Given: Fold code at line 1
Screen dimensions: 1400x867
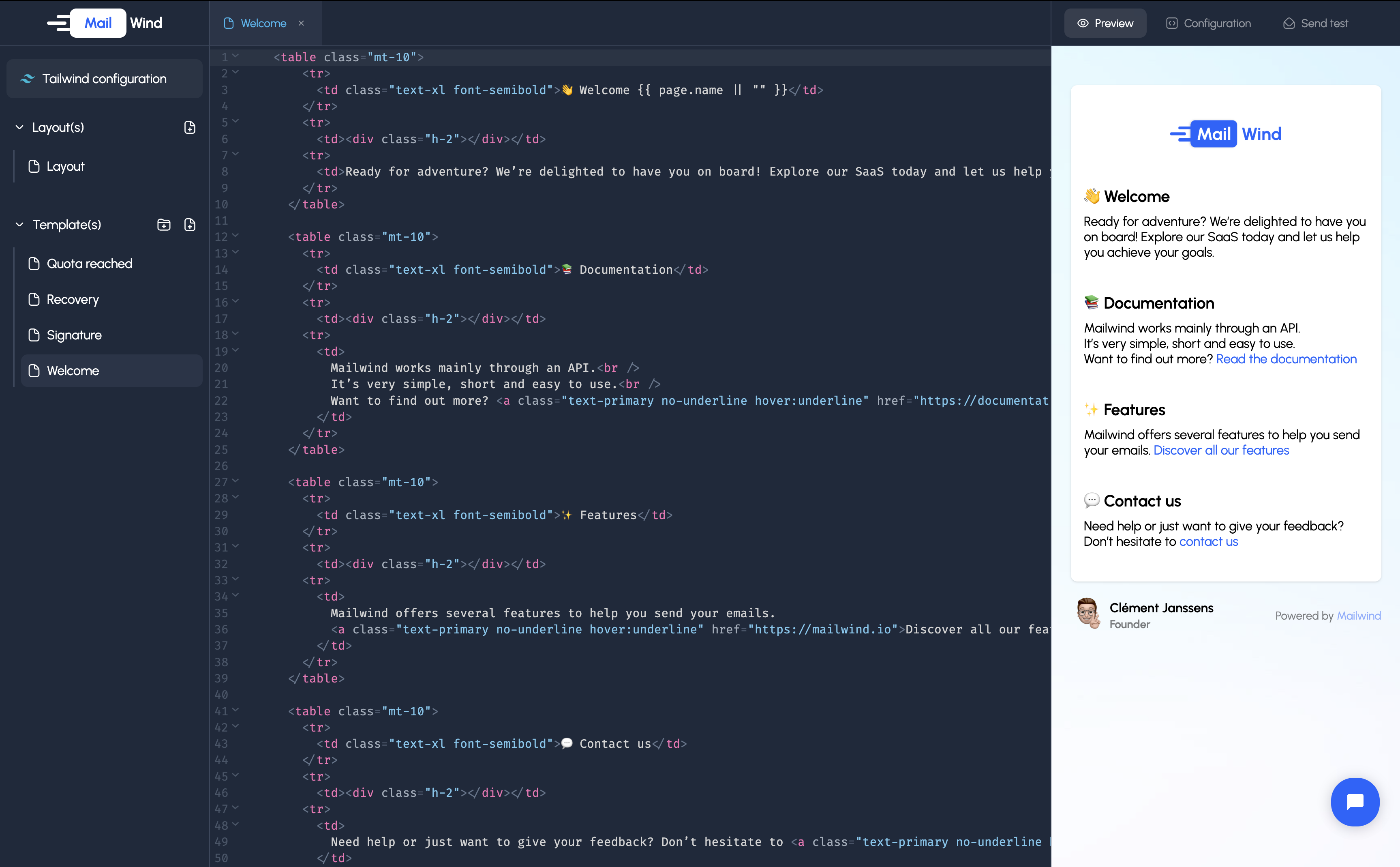Looking at the screenshot, I should click(x=235, y=56).
